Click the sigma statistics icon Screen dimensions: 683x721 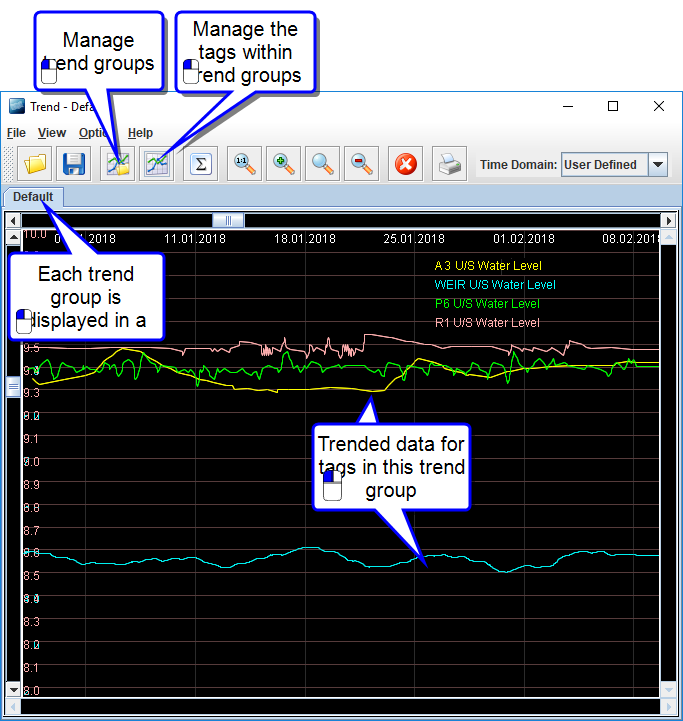click(200, 164)
